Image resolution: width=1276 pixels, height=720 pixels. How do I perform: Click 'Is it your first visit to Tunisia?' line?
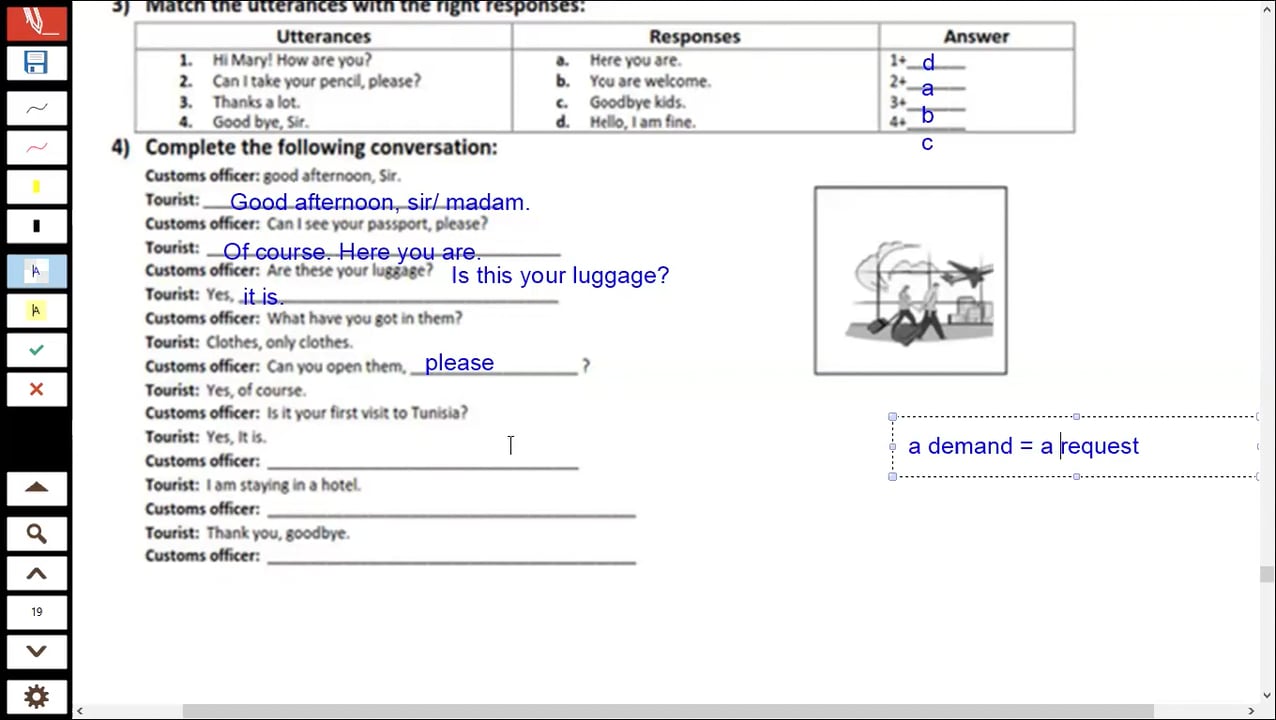click(x=367, y=413)
